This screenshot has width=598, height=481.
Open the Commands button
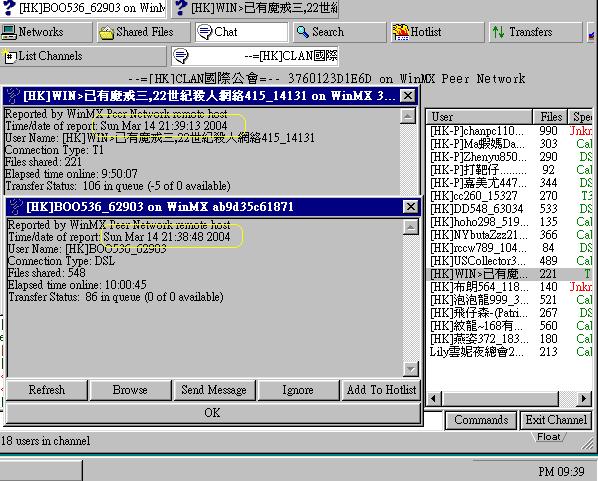pos(481,420)
